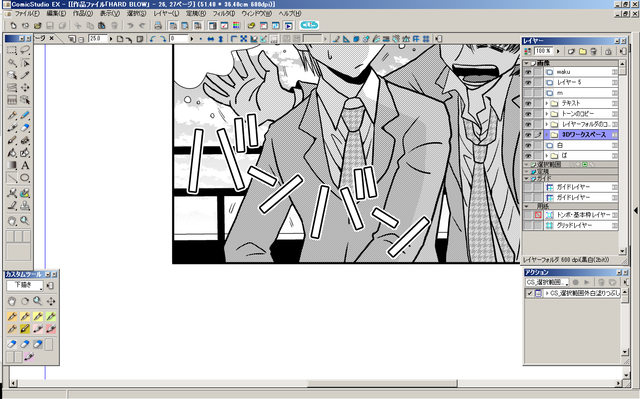Screen dimensions: 640x399
Task: Click the horizontal scrollbar thumb
Action: (x=382, y=383)
